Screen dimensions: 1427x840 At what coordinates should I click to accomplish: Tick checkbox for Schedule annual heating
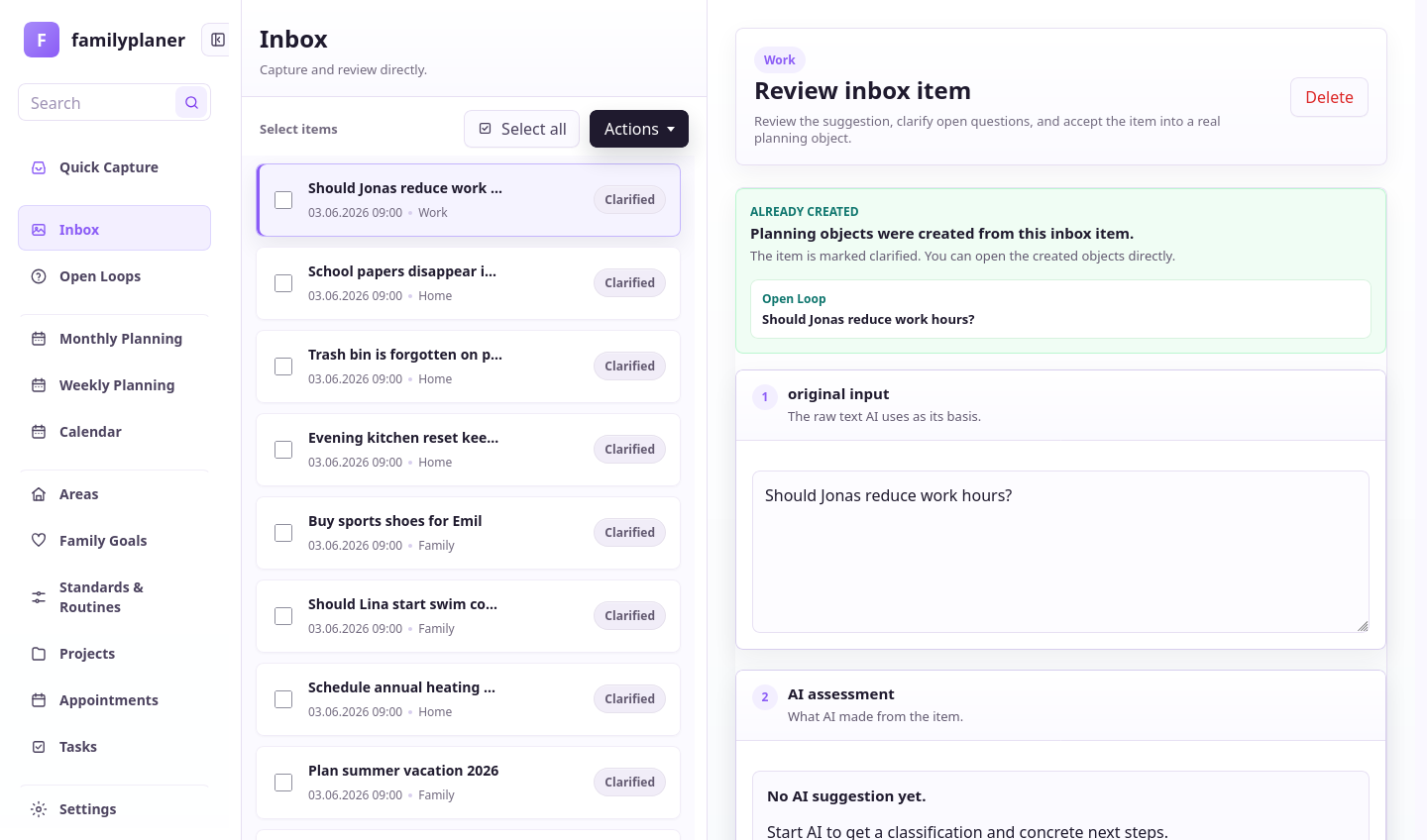pyautogui.click(x=283, y=699)
